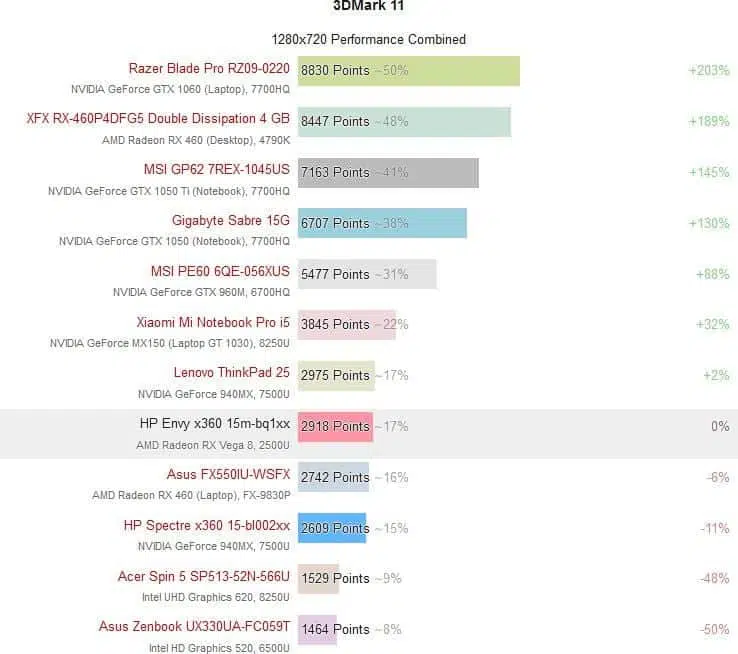
Task: Select the MSI PE60 6QE-056XUS link
Action: (220, 271)
